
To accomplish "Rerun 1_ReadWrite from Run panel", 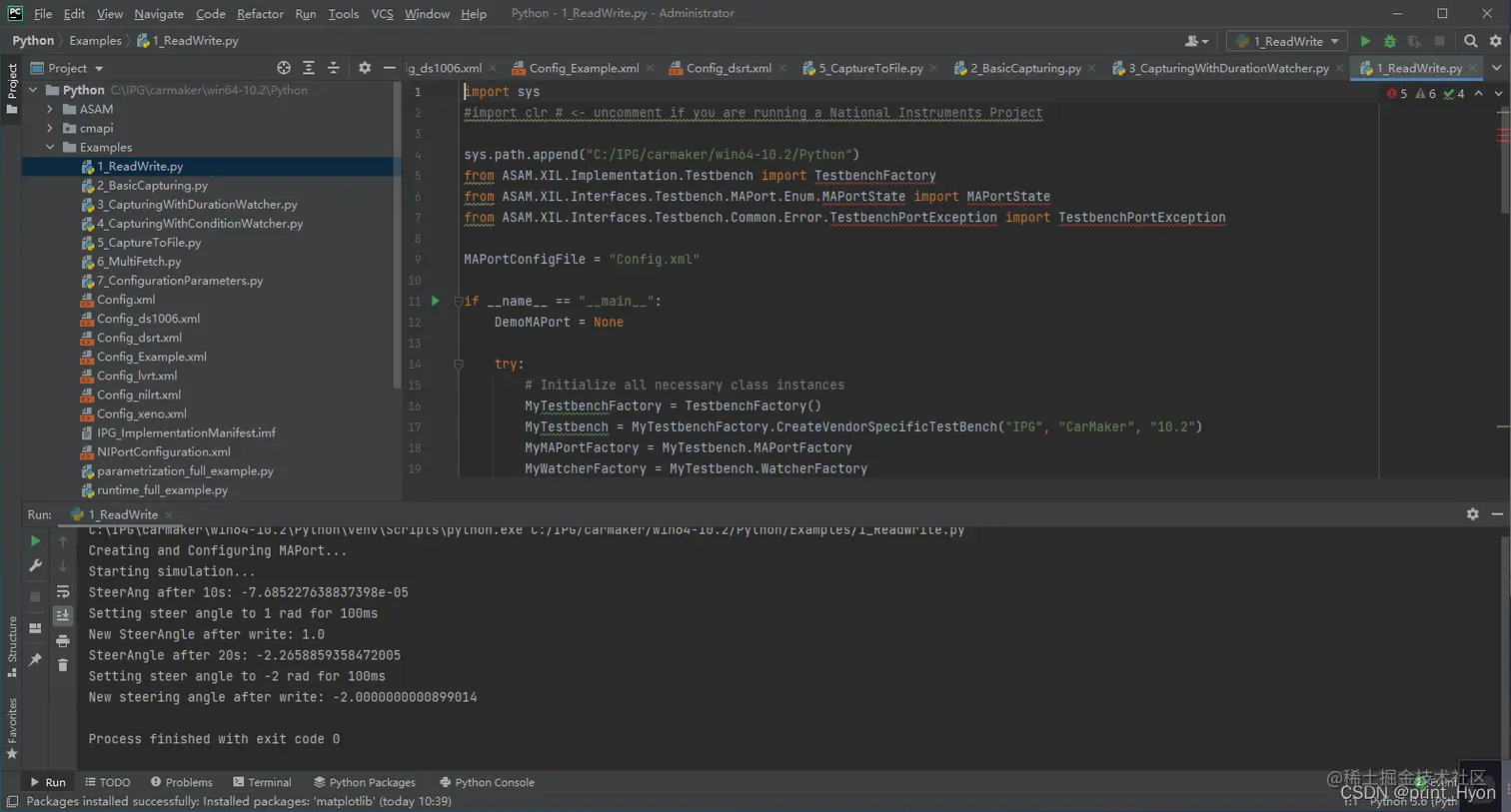I will pyautogui.click(x=35, y=540).
